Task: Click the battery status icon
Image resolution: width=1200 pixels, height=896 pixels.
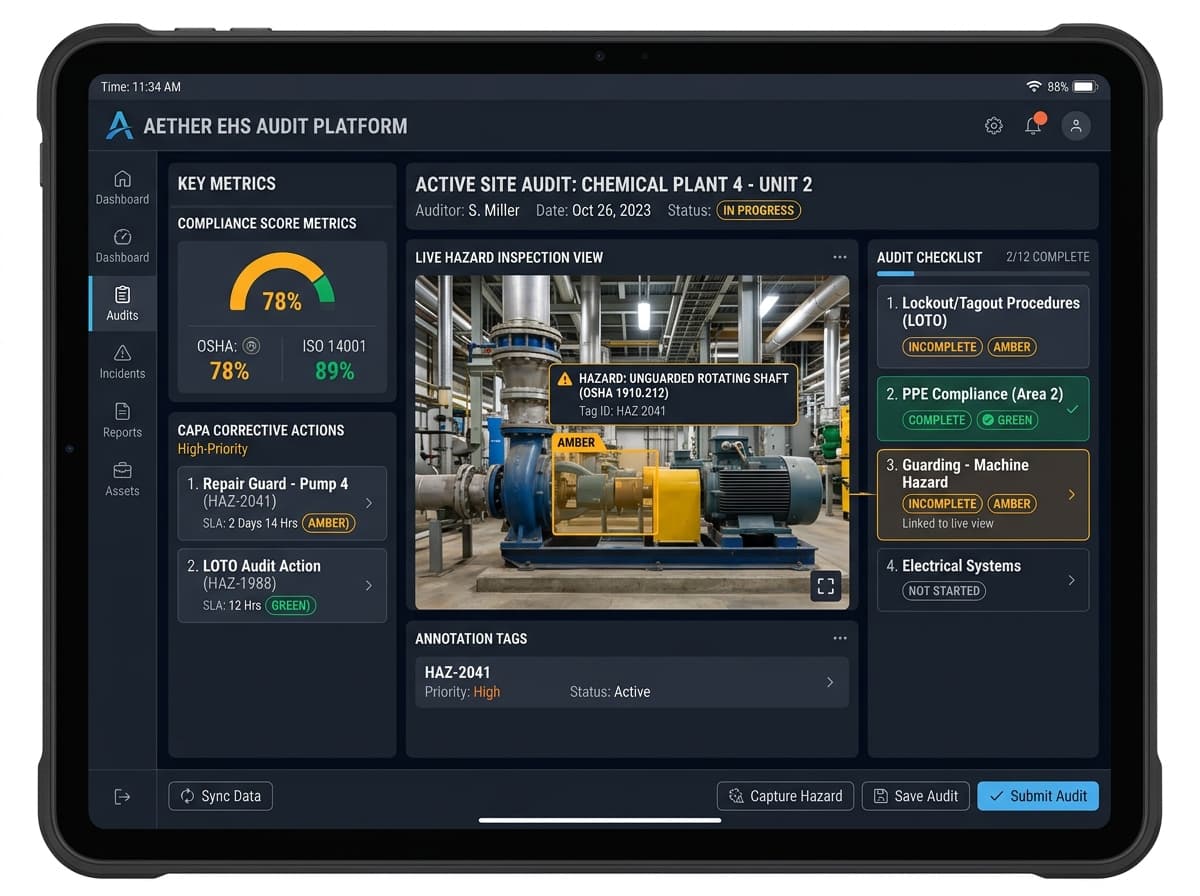Action: [1086, 87]
